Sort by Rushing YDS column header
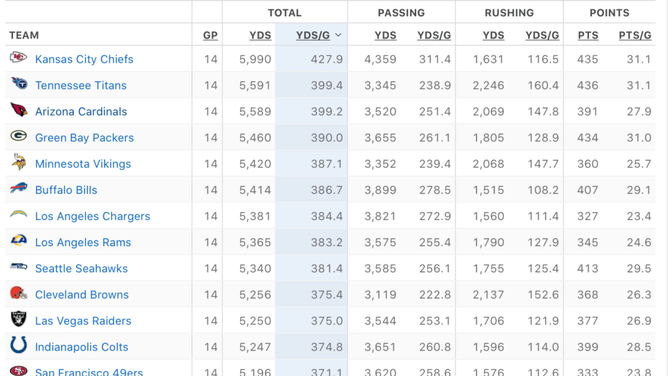The image size is (668, 376). (493, 35)
